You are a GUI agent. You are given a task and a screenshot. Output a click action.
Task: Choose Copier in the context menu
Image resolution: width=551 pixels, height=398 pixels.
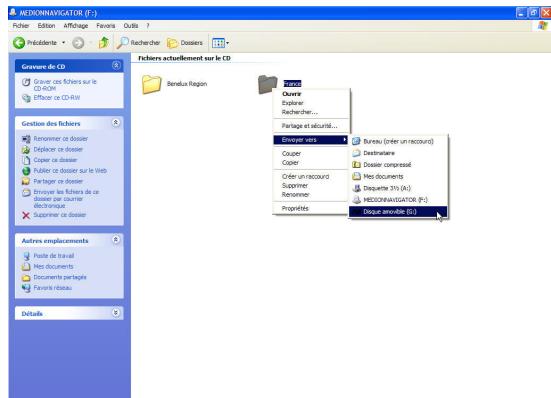(311, 163)
